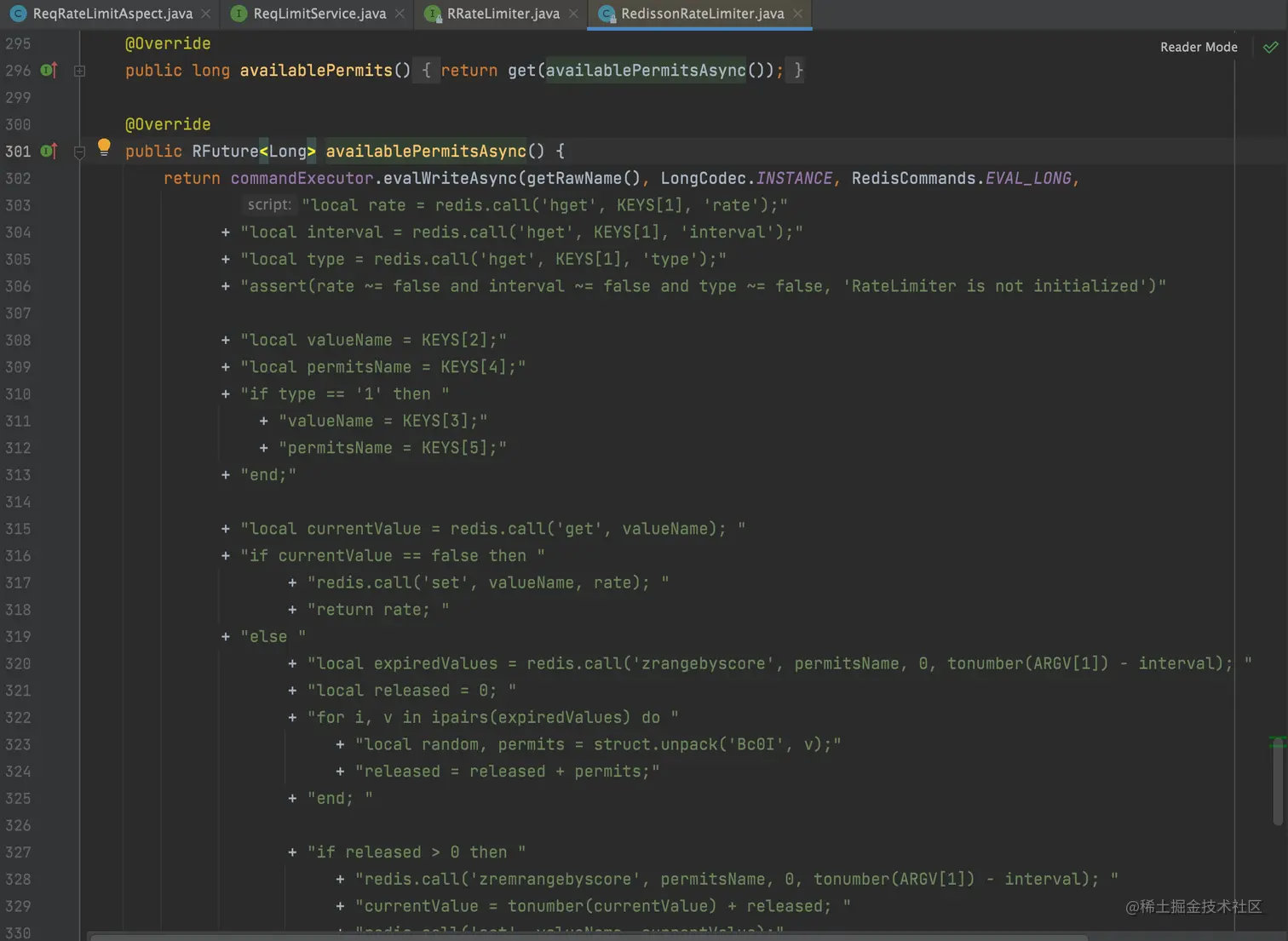Select the RRateLimiter.java editor tab
The width and height of the screenshot is (1288, 941).
point(503,14)
